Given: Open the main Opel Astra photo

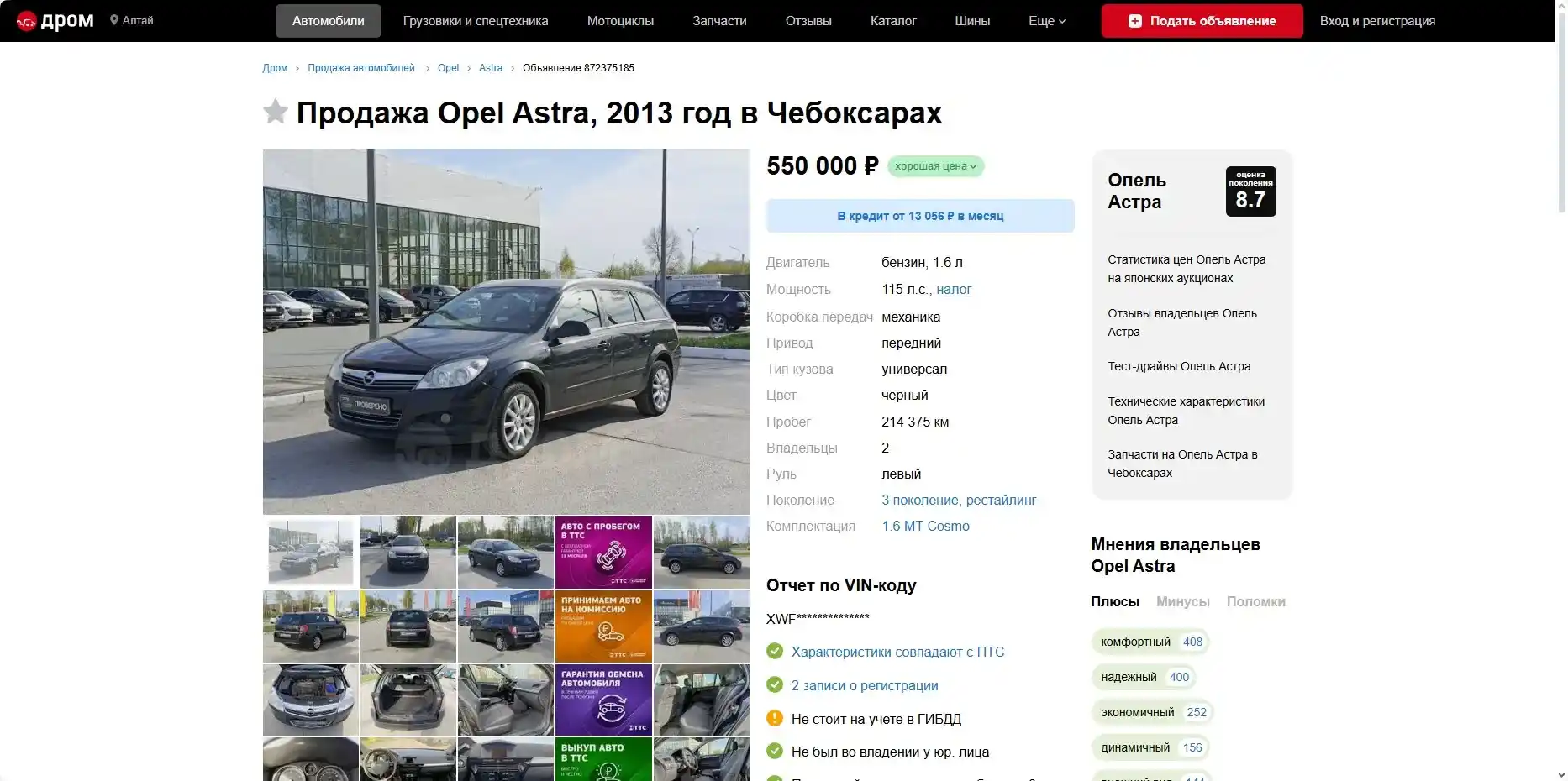Looking at the screenshot, I should pyautogui.click(x=506, y=332).
